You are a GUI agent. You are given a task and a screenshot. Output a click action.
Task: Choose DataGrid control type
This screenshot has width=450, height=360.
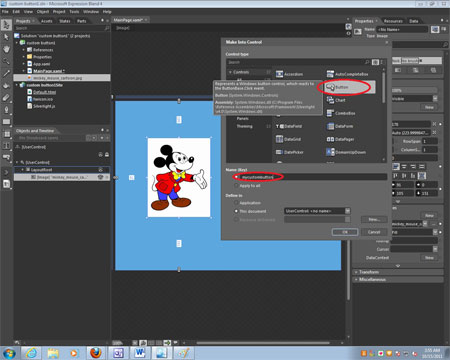(289, 139)
